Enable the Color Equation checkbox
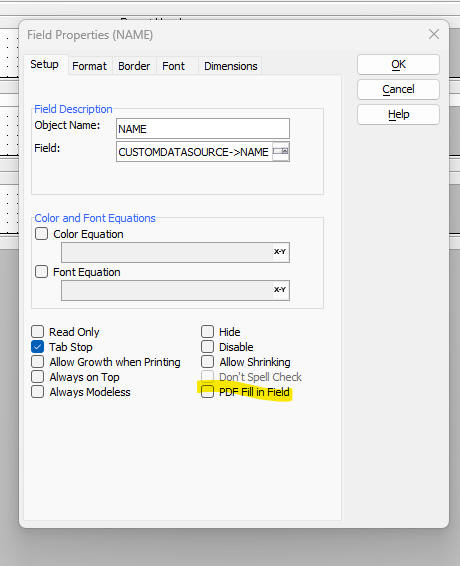460x566 pixels. point(42,234)
